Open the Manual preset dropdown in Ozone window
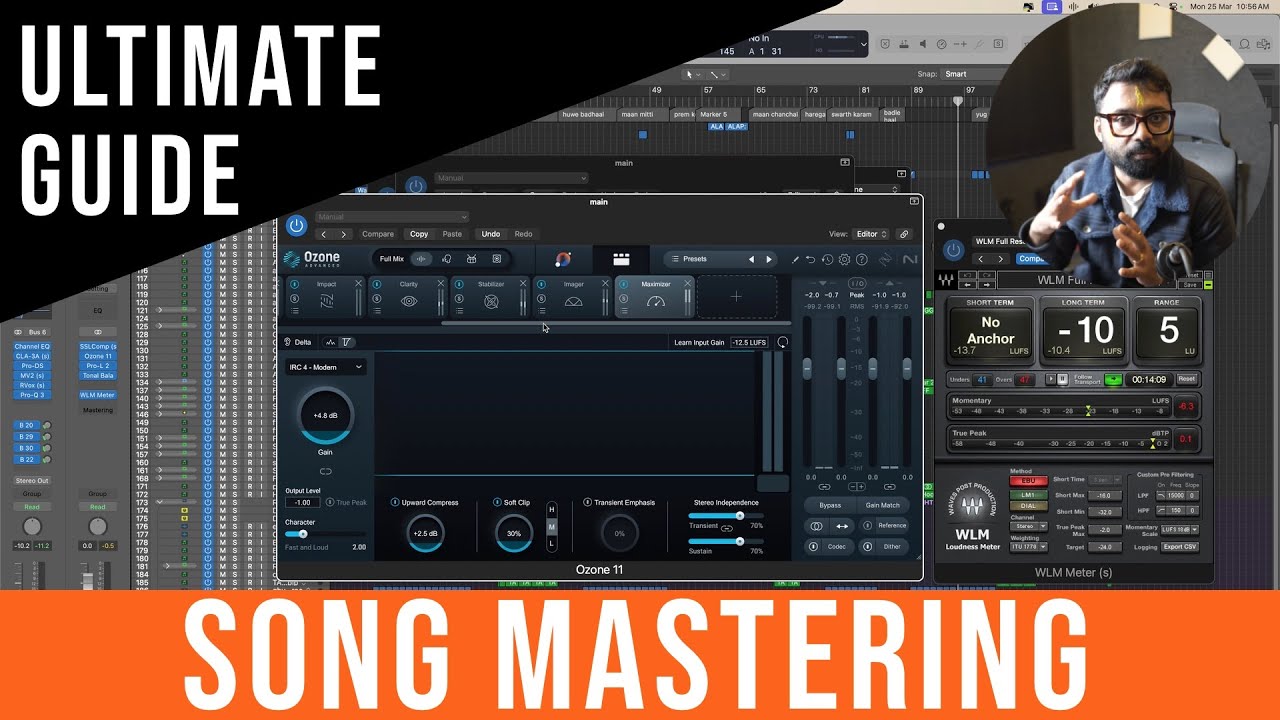 (x=392, y=217)
